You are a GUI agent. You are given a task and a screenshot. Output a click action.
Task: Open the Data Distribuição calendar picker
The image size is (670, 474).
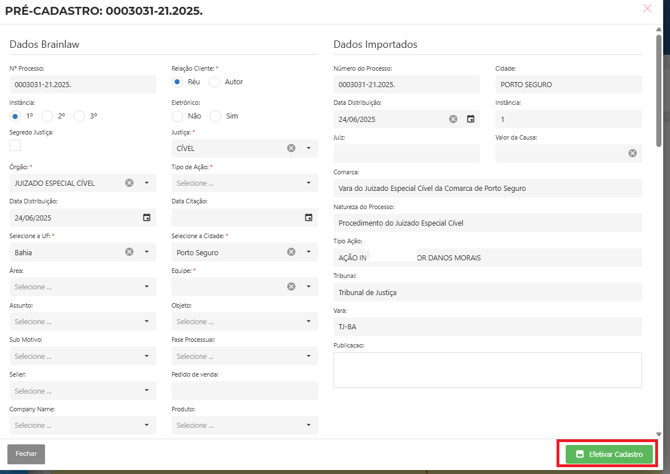pyautogui.click(x=147, y=217)
